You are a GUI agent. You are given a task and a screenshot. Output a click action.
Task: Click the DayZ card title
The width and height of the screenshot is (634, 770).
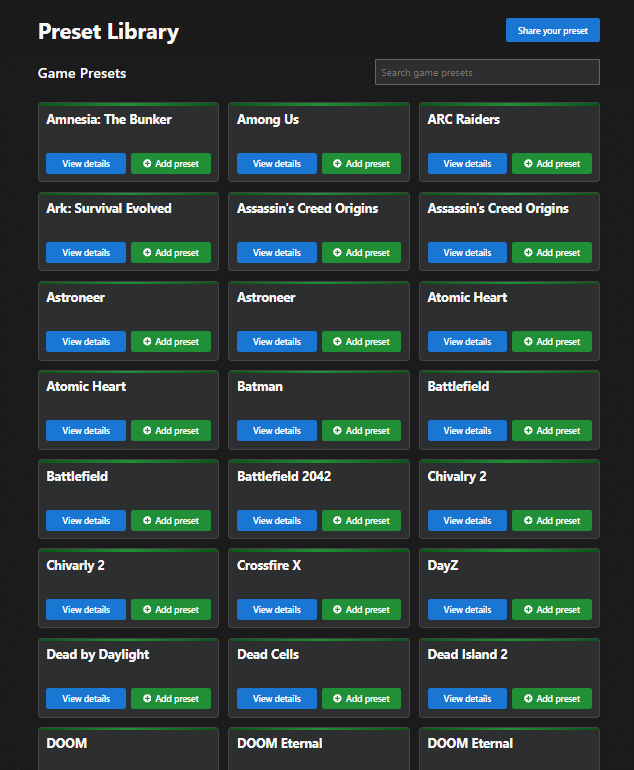point(443,566)
